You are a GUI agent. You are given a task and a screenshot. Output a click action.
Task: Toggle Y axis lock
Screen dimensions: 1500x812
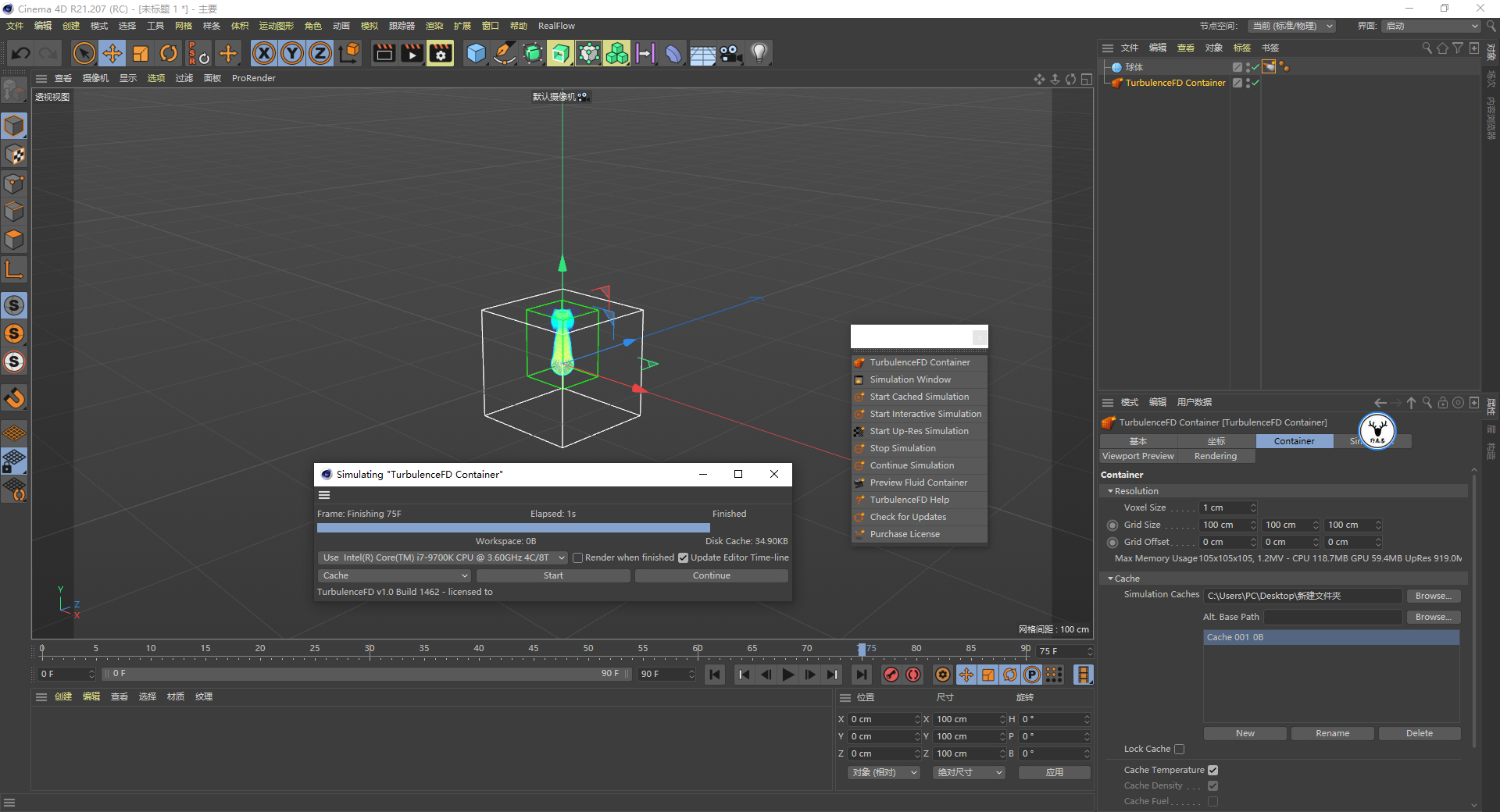click(292, 53)
